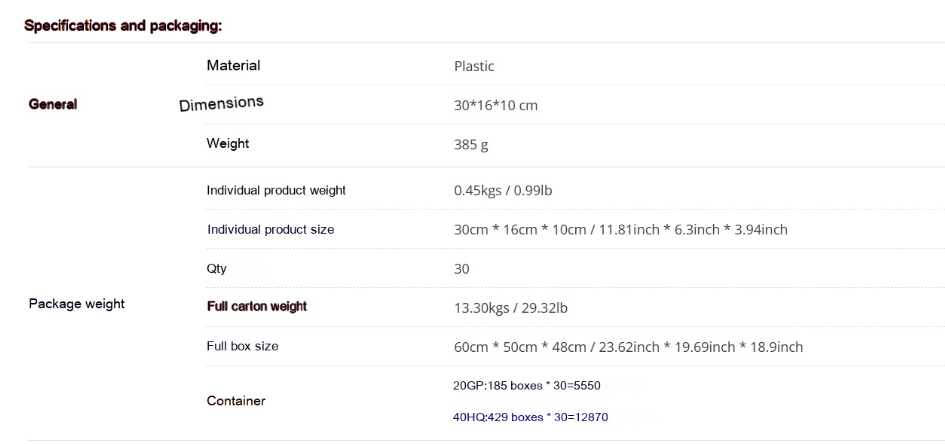
Task: Select the quantity value '30'
Action: [462, 269]
